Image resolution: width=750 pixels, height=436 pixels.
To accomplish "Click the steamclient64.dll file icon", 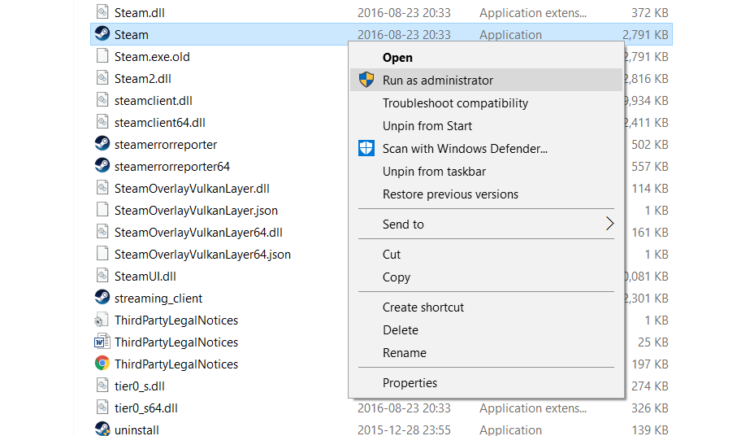I will (102, 122).
